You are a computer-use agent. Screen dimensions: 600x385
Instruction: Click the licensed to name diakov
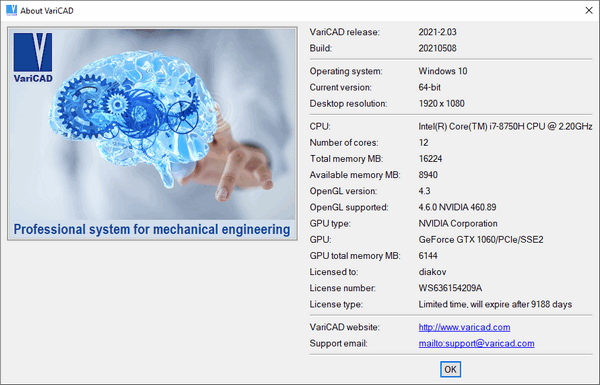(432, 272)
